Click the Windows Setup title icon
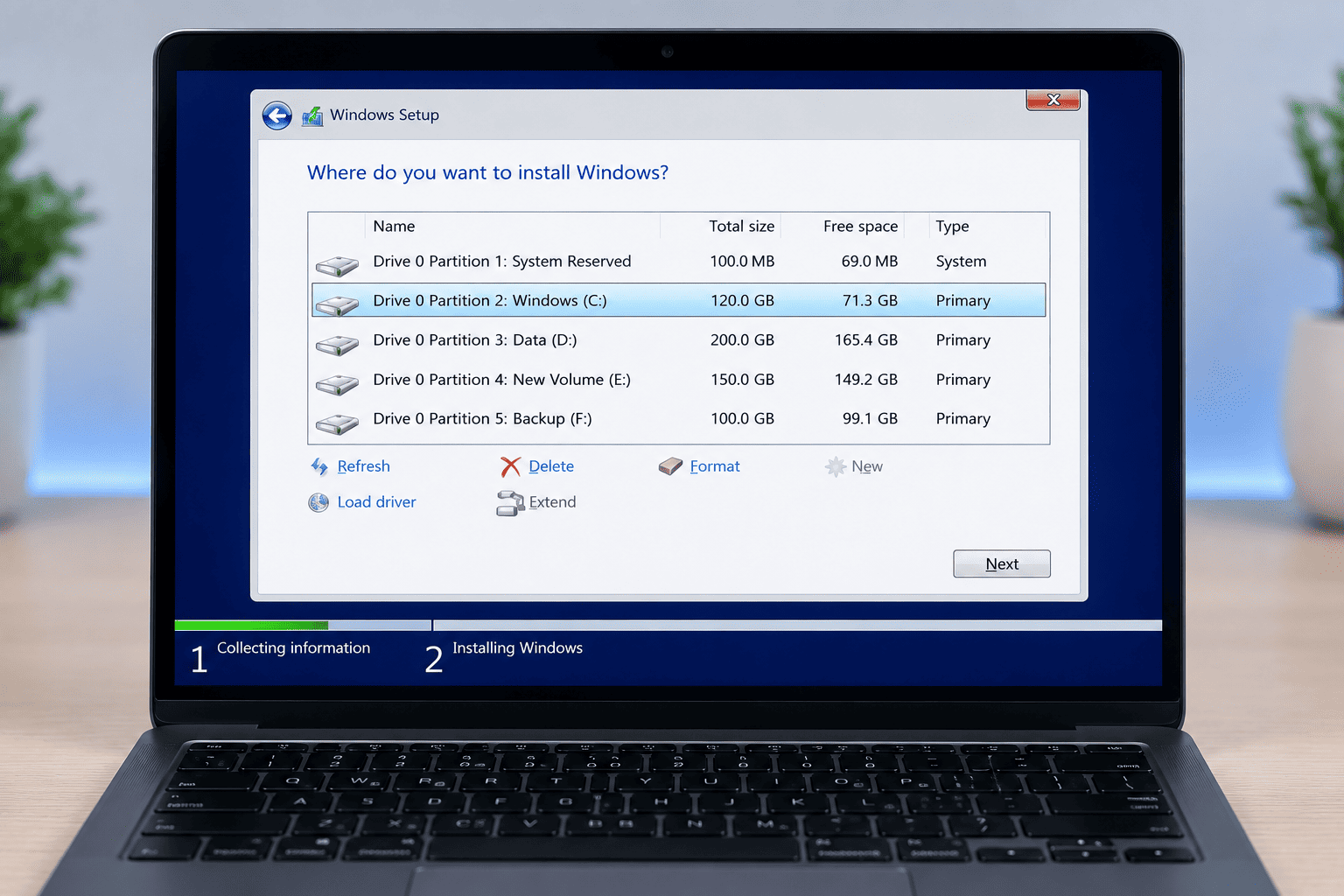1344x896 pixels. 312,115
